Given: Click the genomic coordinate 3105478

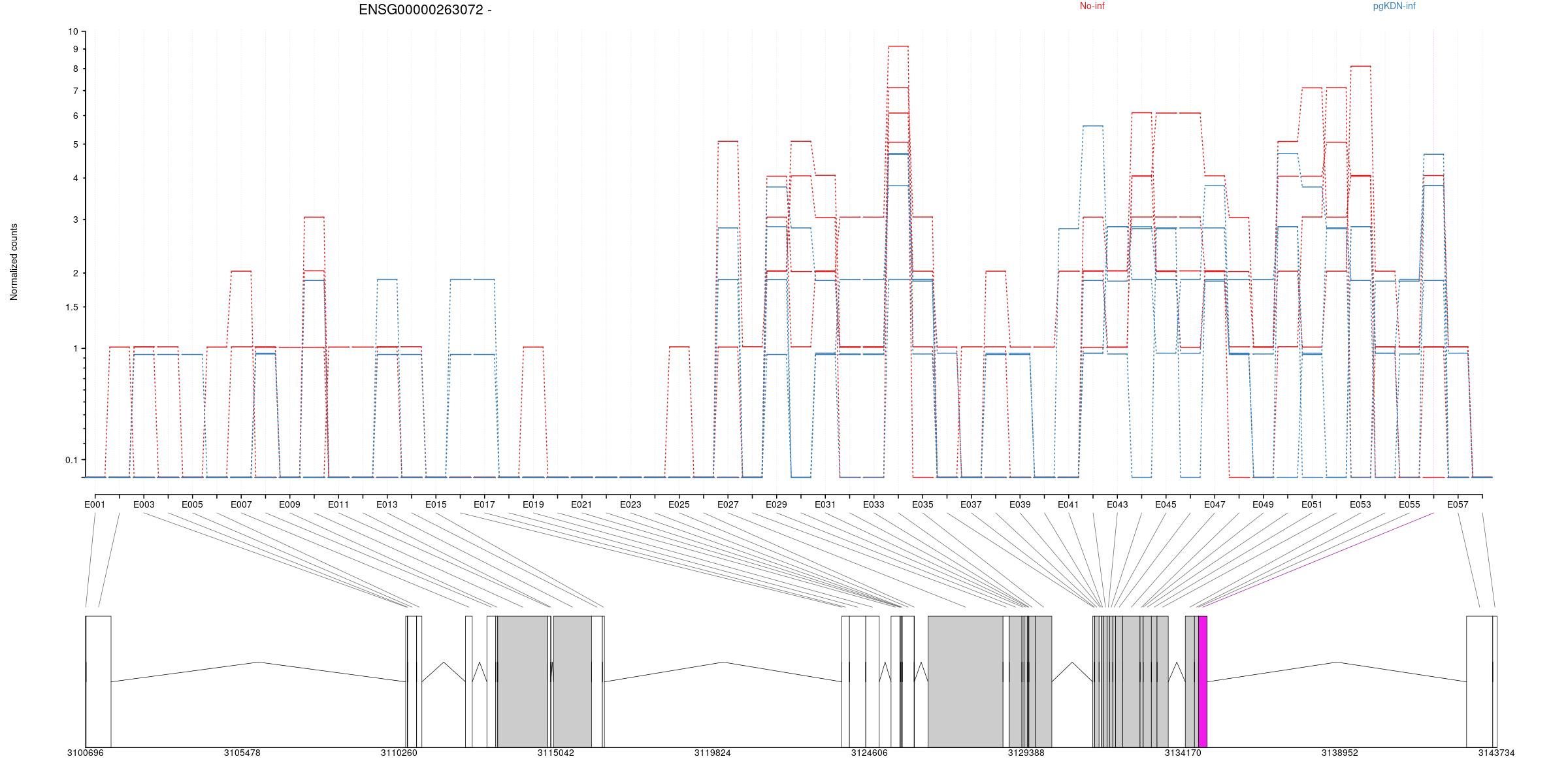Looking at the screenshot, I should coord(242,753).
